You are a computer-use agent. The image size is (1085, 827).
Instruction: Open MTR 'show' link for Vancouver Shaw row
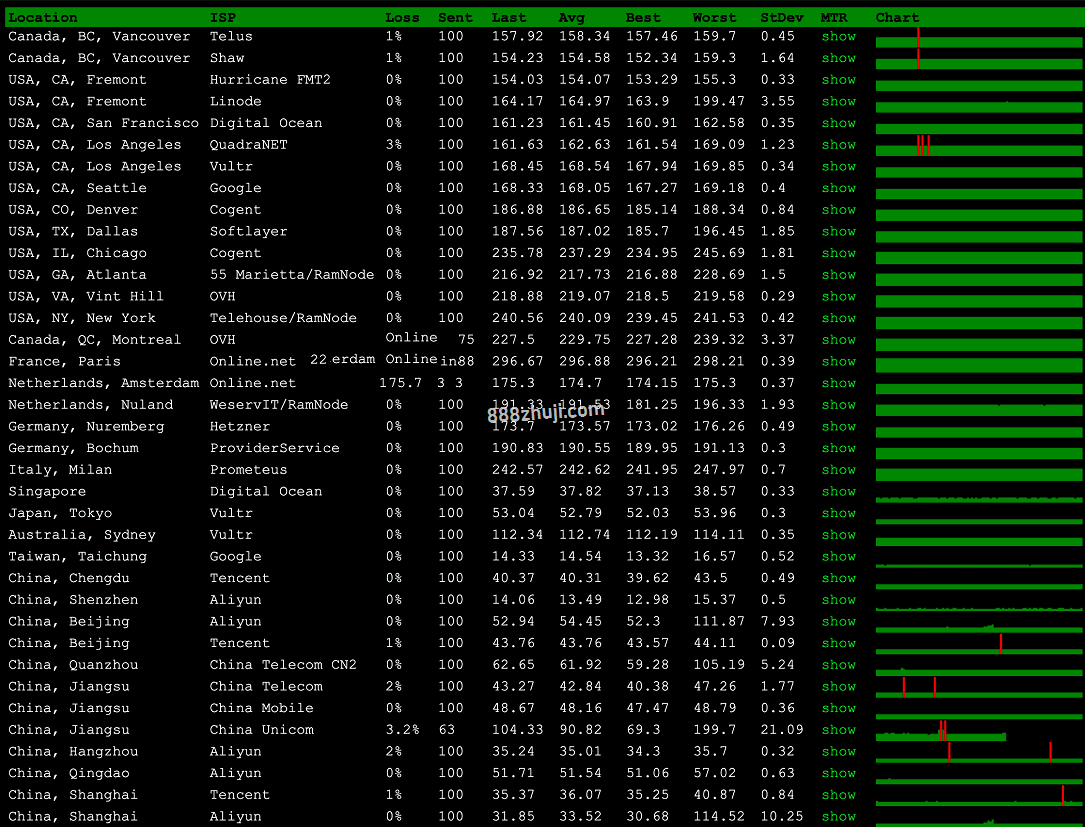click(839, 58)
